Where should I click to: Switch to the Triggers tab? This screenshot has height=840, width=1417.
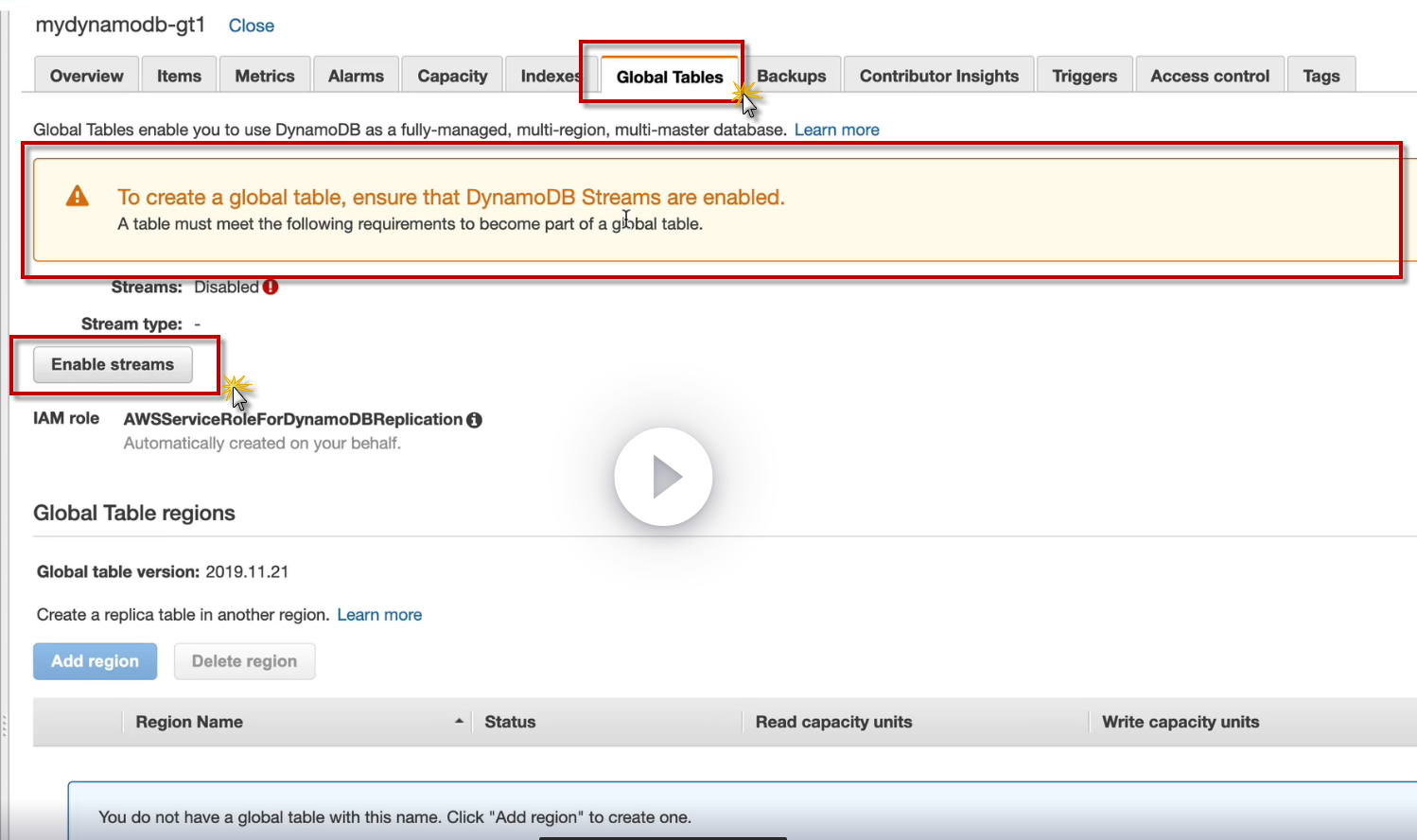tap(1084, 76)
